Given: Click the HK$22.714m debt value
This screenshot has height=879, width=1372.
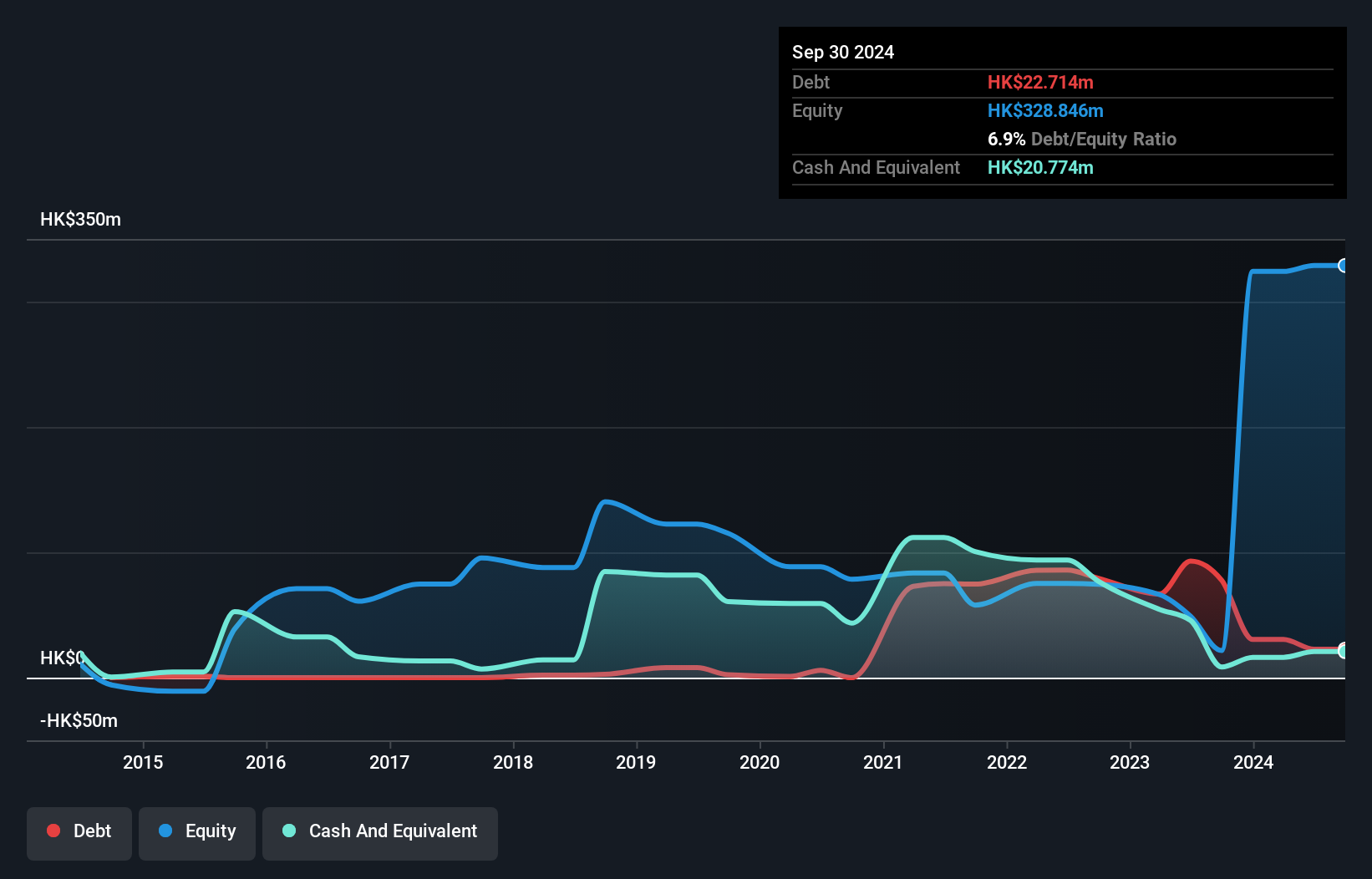Looking at the screenshot, I should (1040, 82).
